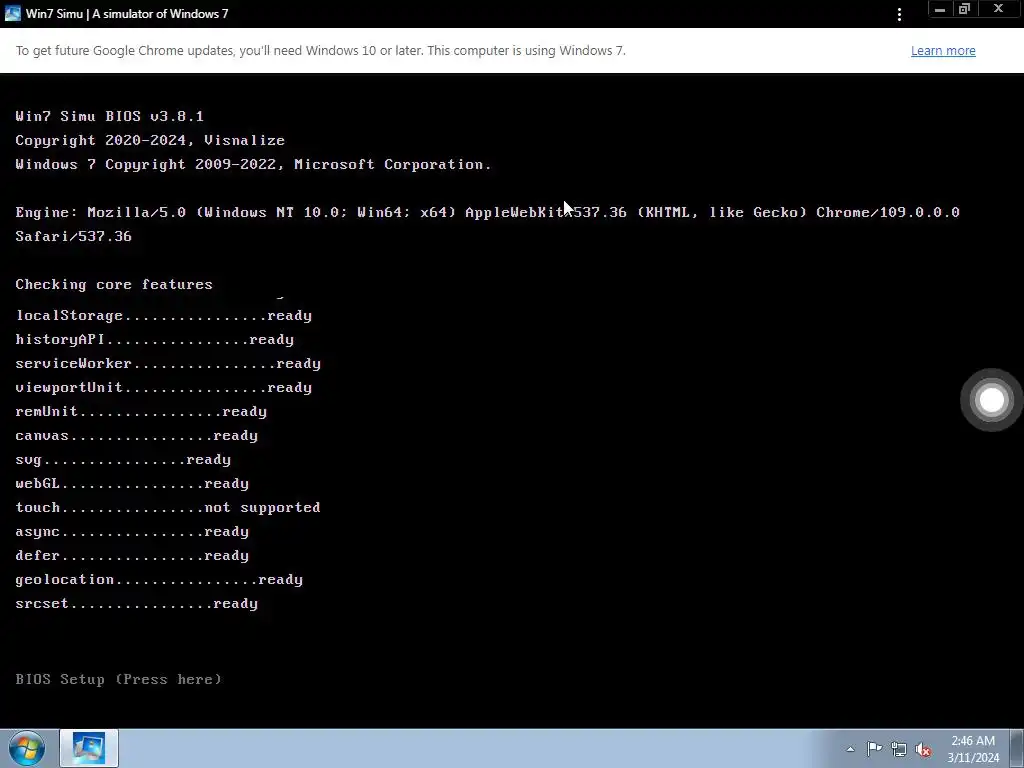Open the three-dot menu in title bar
1024x768 pixels.
click(899, 14)
